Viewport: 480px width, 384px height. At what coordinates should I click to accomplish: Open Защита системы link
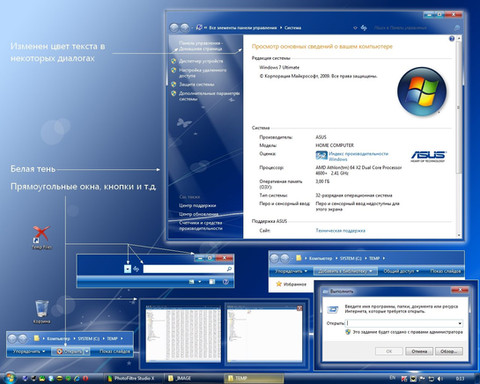(x=197, y=84)
